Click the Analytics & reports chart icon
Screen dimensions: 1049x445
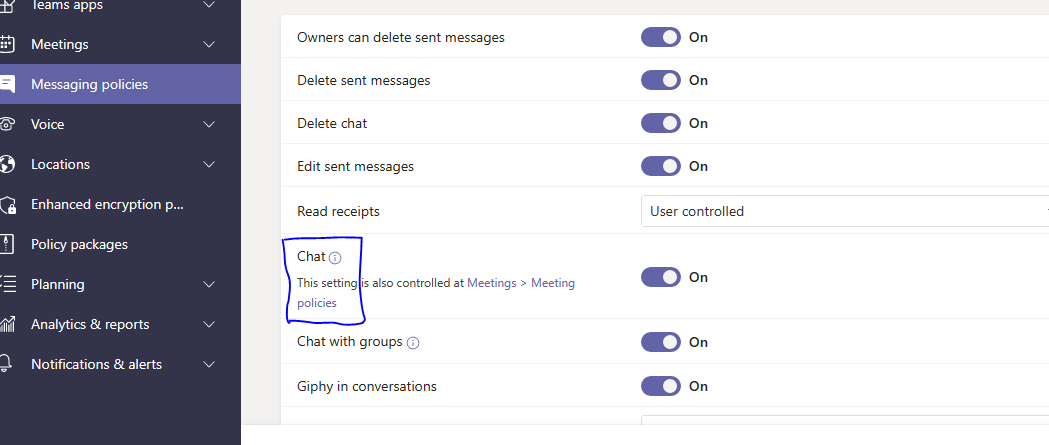click(7, 325)
